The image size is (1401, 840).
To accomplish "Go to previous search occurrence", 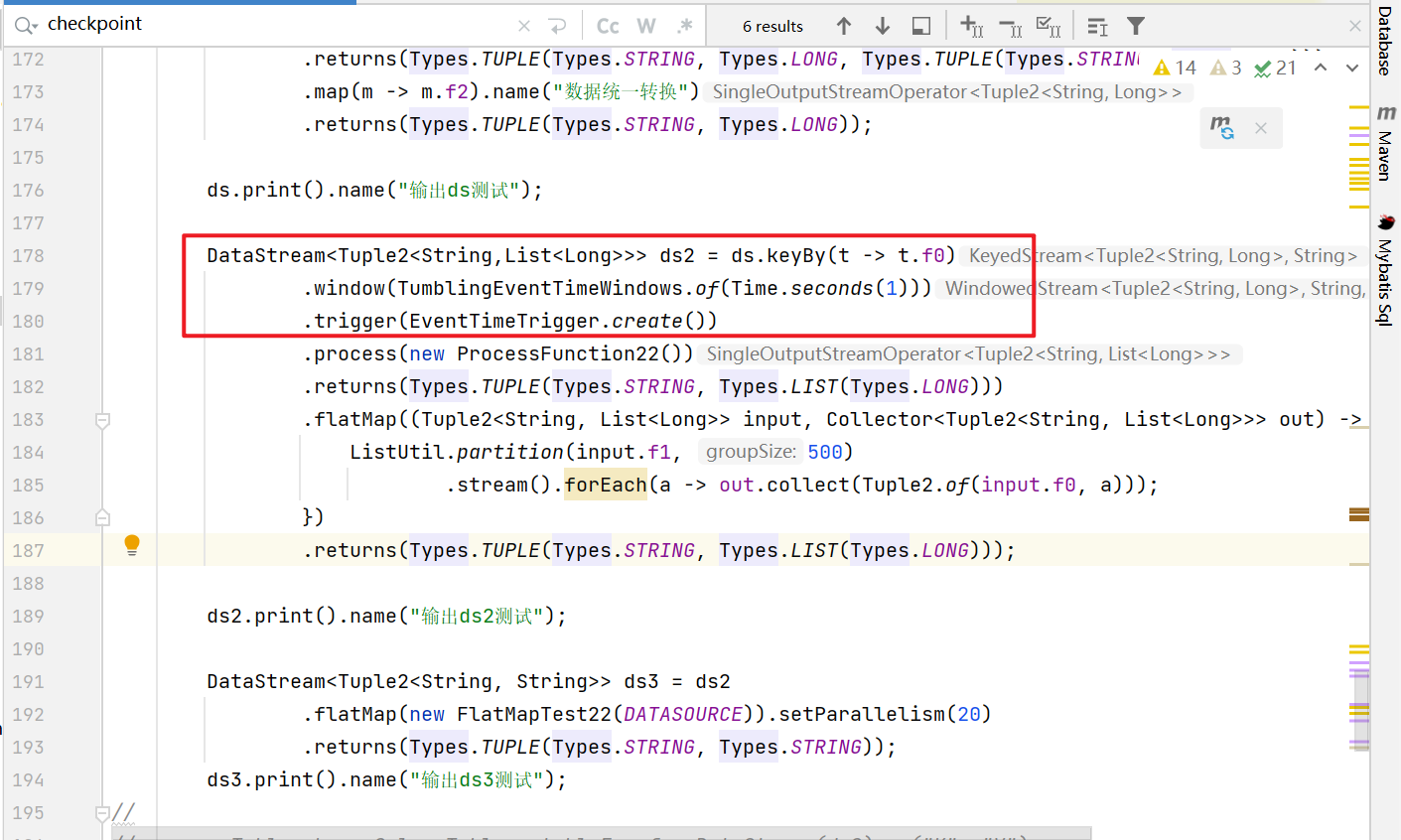I will point(844,26).
